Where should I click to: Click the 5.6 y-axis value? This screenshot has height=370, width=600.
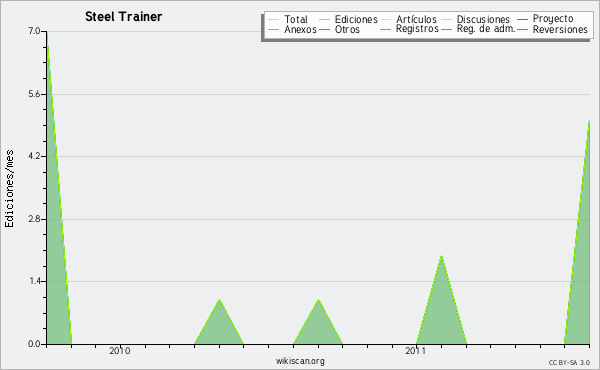pyautogui.click(x=34, y=94)
